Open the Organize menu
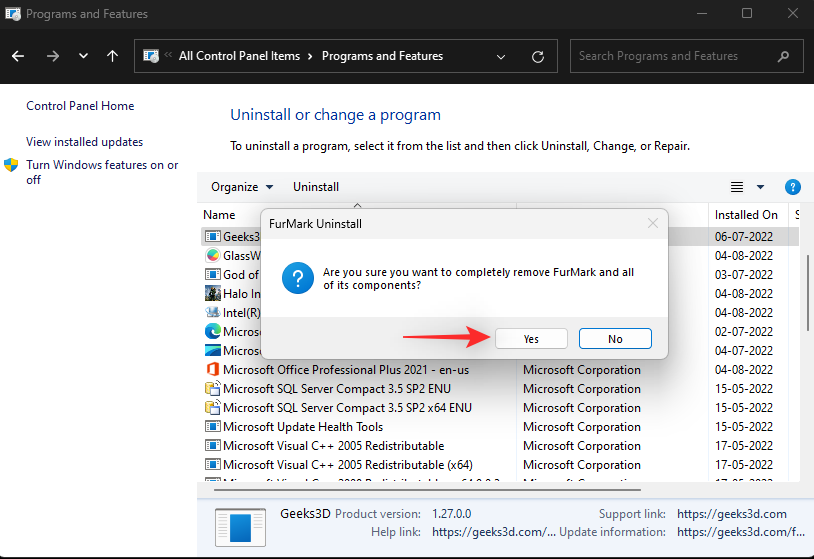The width and height of the screenshot is (814, 559). point(242,187)
